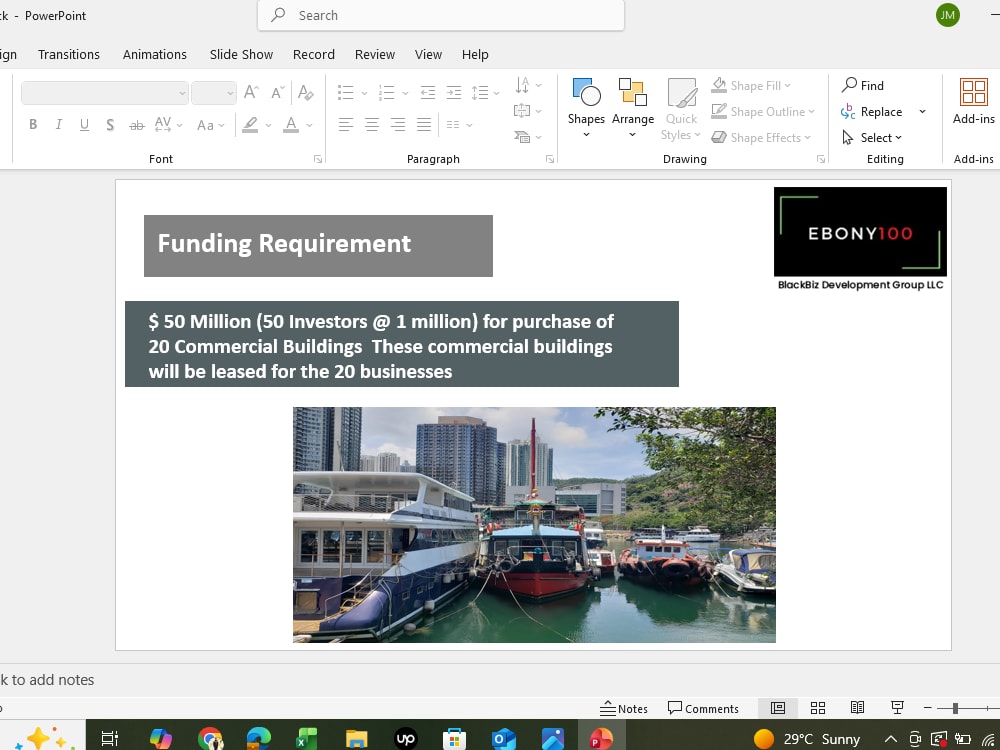Click Decrease Font Size icon
This screenshot has height=750, width=1000.
click(x=277, y=92)
